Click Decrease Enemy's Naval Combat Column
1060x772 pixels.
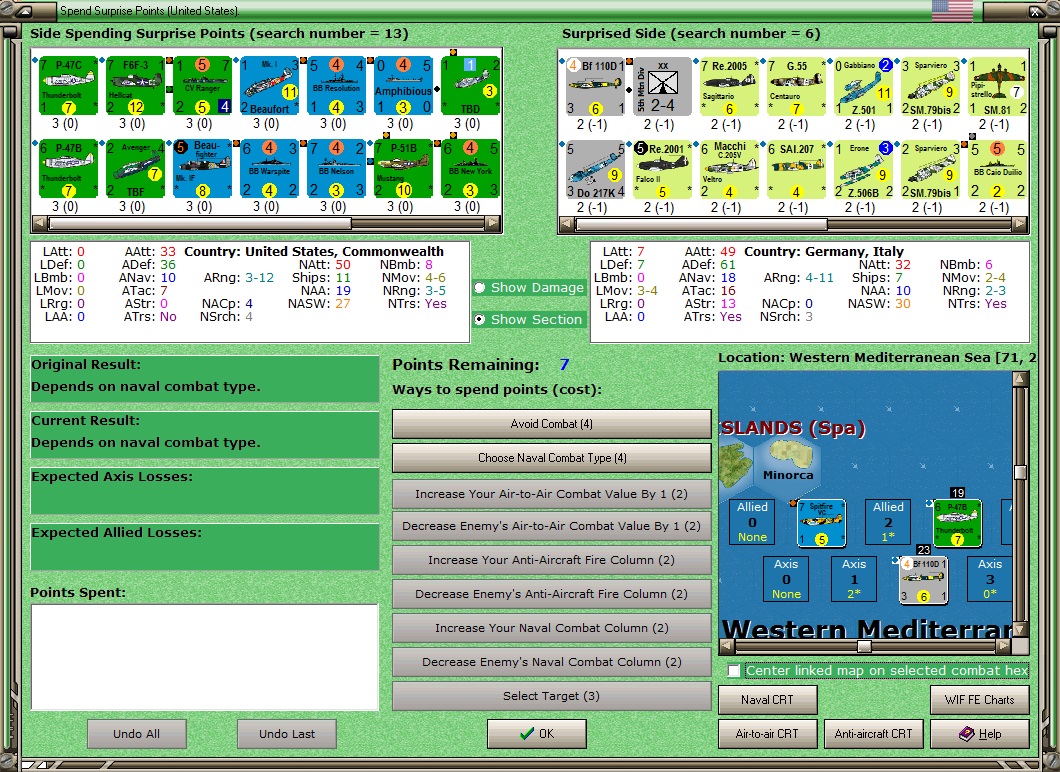pos(552,662)
